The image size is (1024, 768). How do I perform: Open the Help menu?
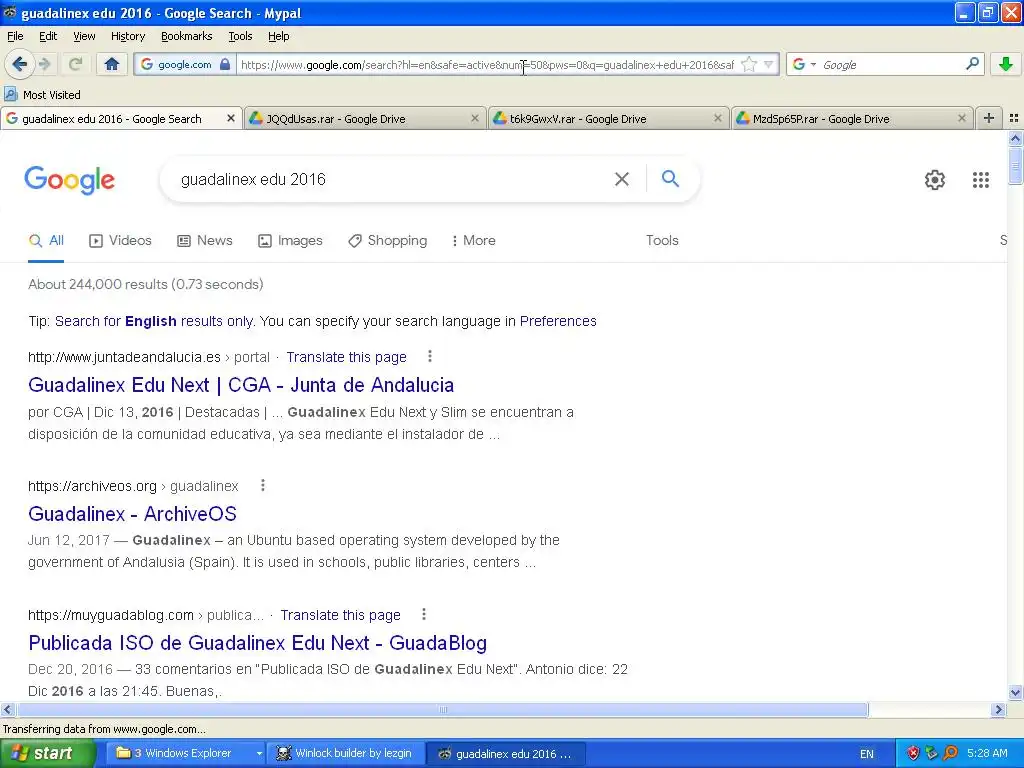pyautogui.click(x=279, y=36)
